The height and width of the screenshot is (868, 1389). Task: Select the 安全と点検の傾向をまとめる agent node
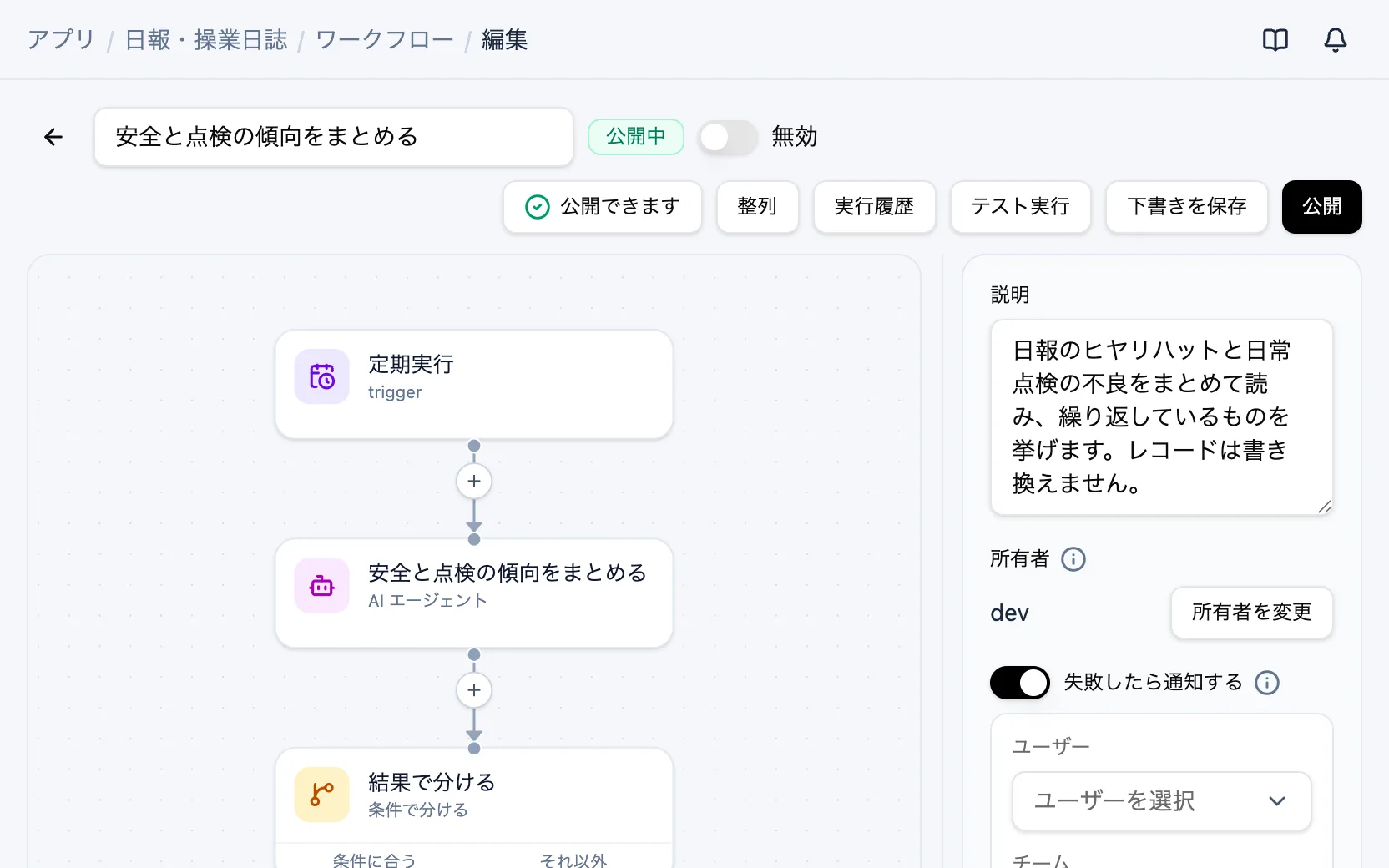coord(474,593)
